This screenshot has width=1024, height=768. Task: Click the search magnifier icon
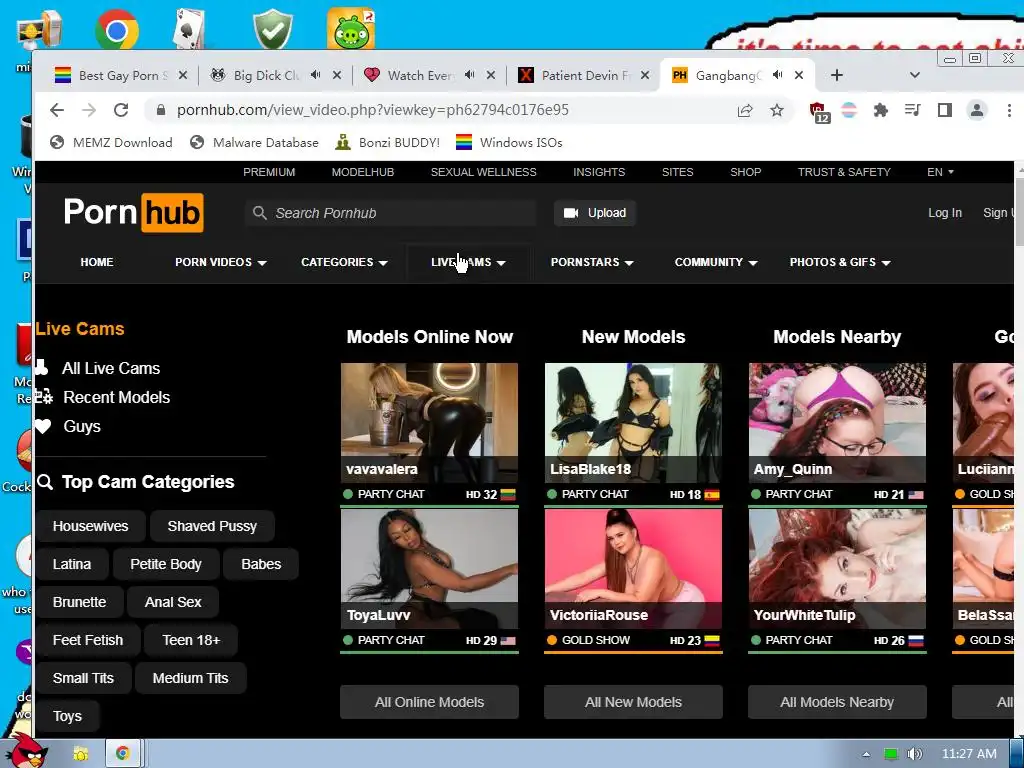(x=259, y=213)
